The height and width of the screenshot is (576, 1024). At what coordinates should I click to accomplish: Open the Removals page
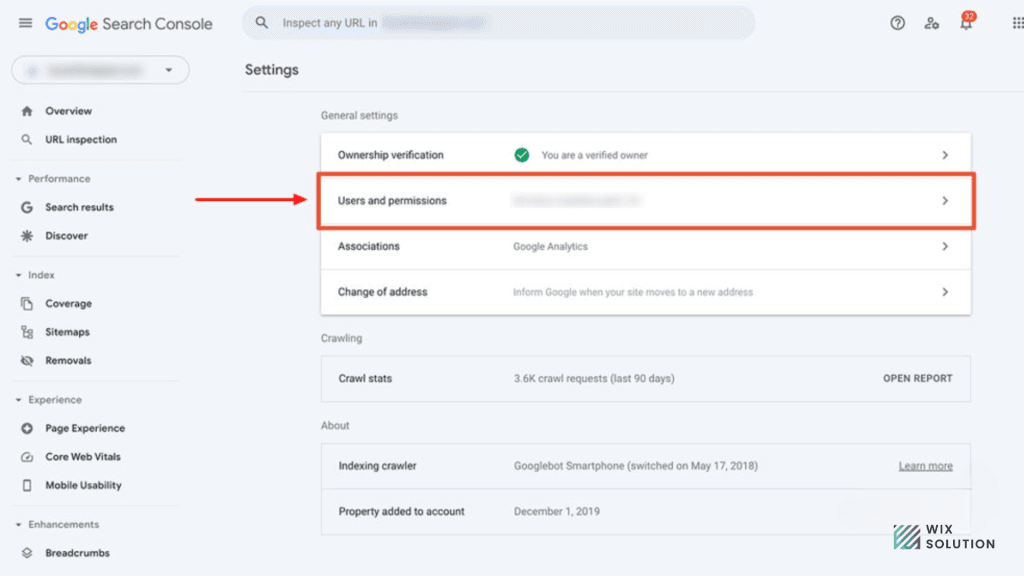(68, 360)
